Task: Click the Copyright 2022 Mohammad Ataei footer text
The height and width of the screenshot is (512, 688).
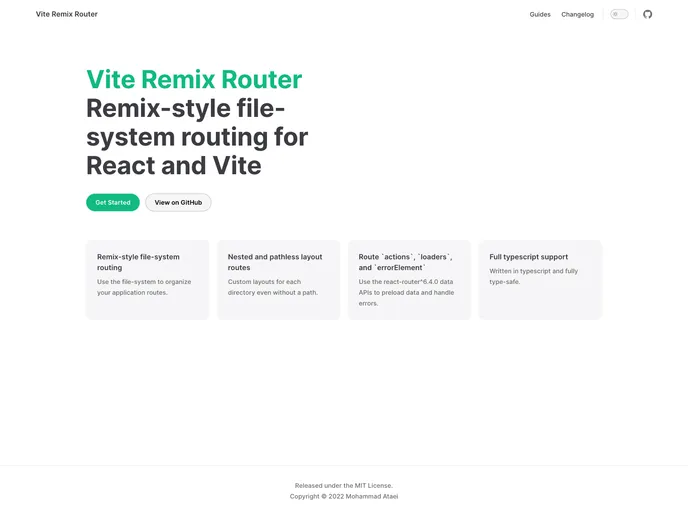Action: click(x=344, y=496)
